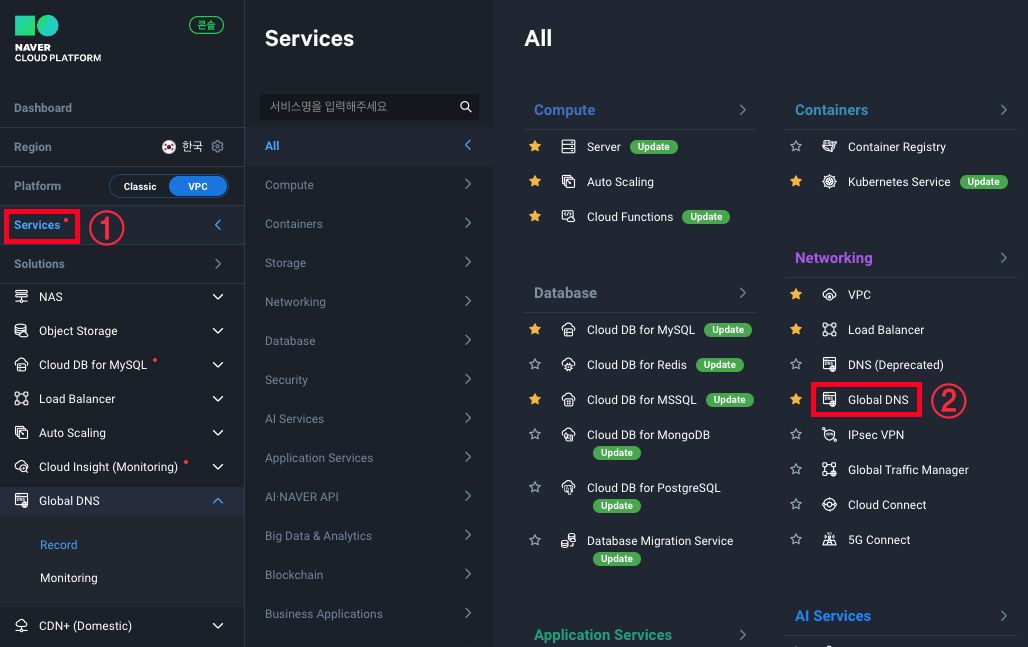Click the 5G Connect icon
This screenshot has height=647, width=1028.
(829, 539)
